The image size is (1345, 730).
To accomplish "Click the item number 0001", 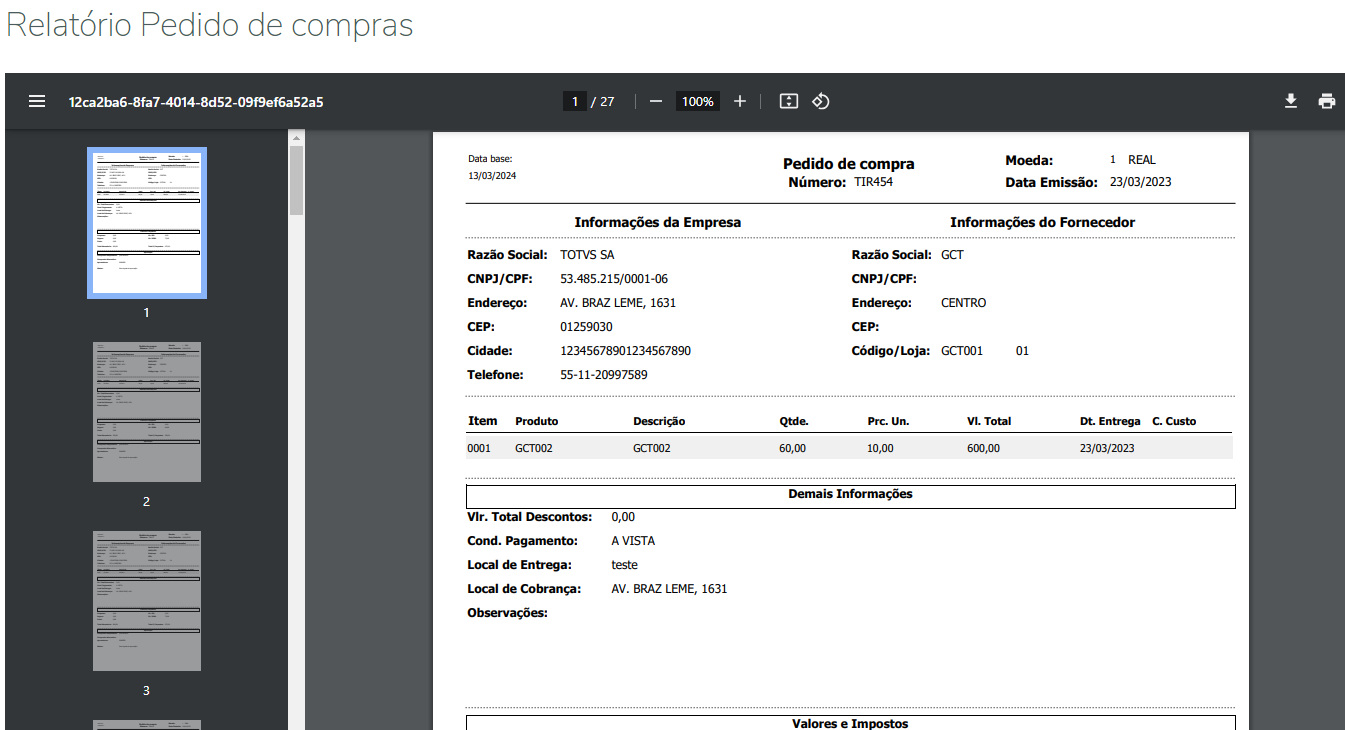I will pyautogui.click(x=479, y=448).
